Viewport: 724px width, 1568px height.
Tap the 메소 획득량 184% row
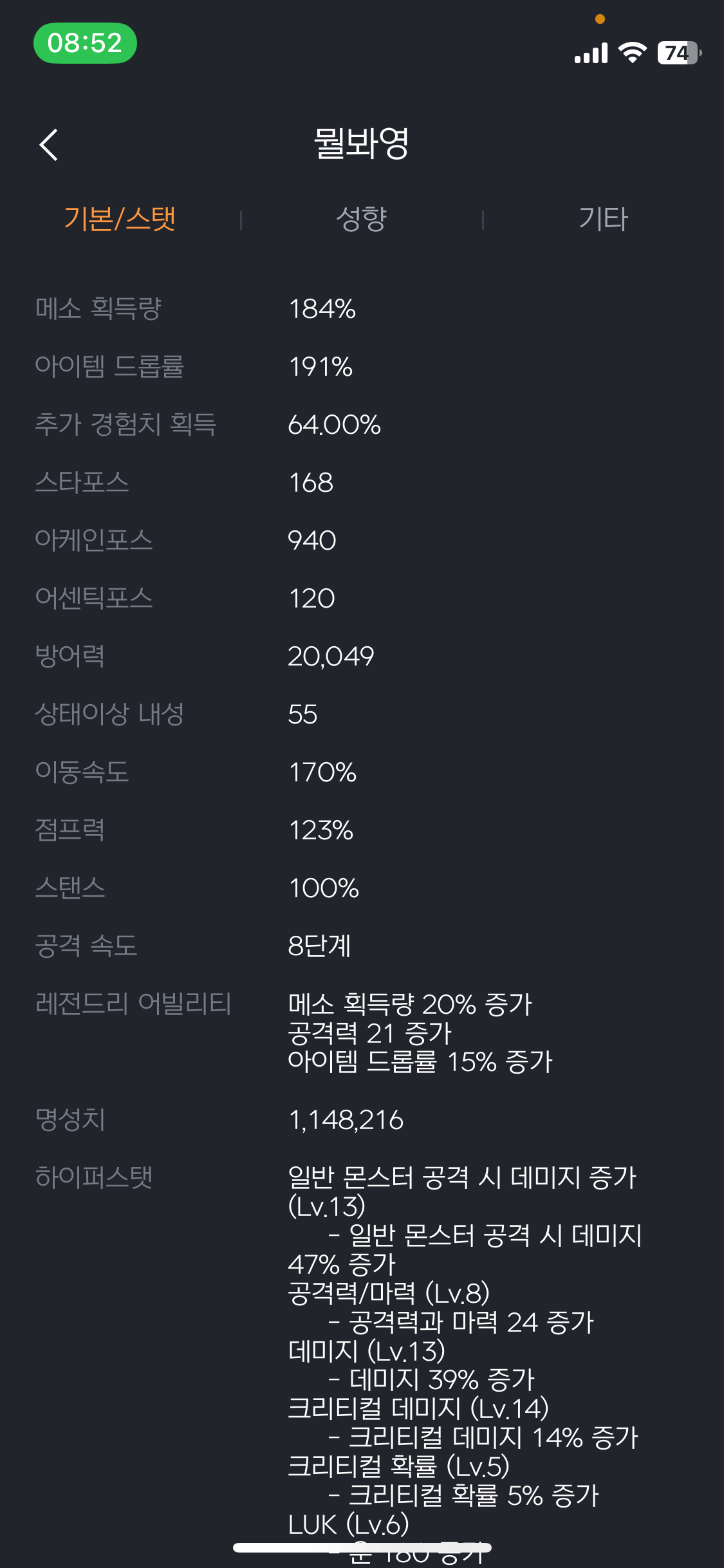pyautogui.click(x=362, y=308)
